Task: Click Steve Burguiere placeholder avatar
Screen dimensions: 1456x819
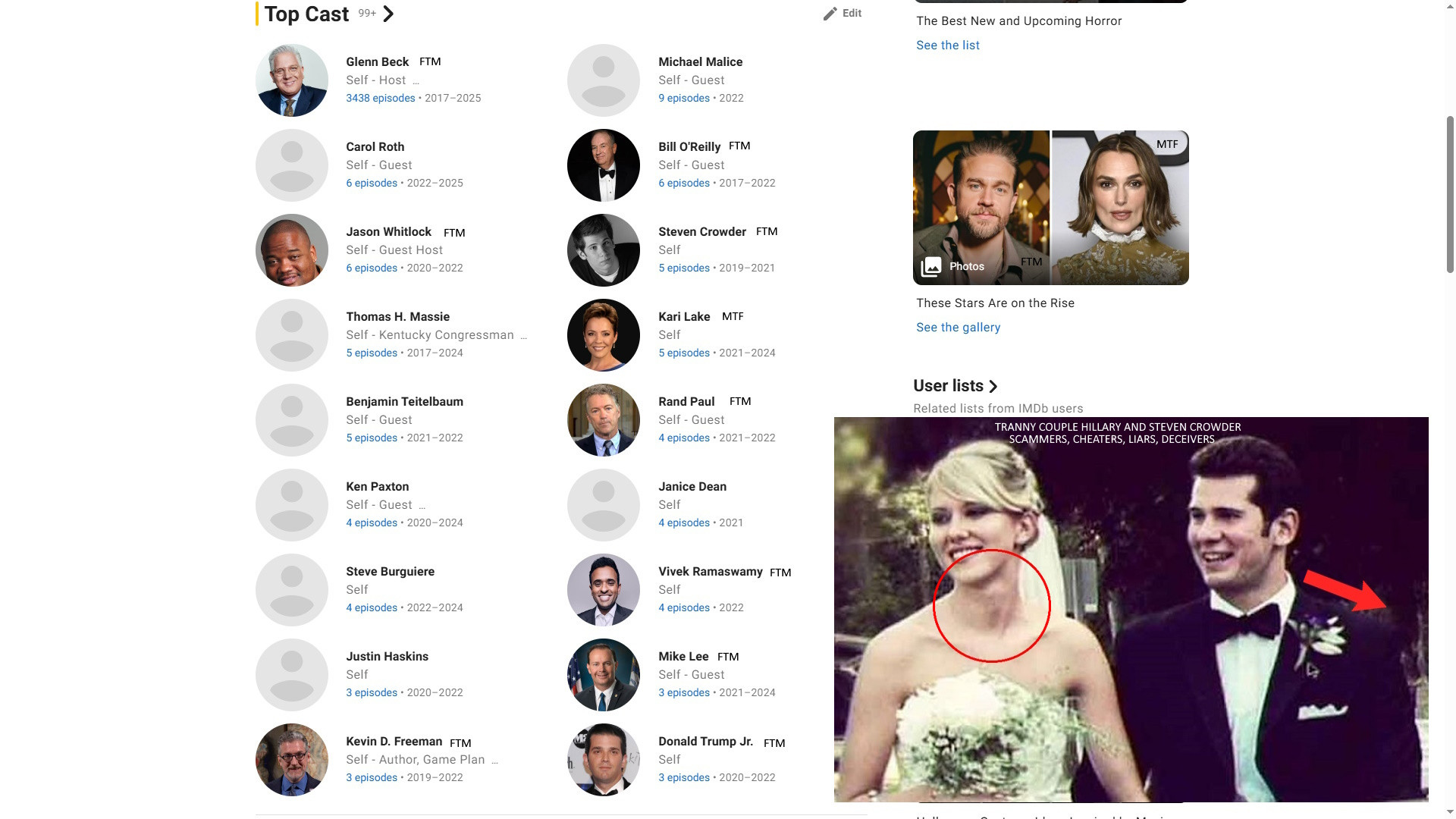Action: click(x=292, y=590)
